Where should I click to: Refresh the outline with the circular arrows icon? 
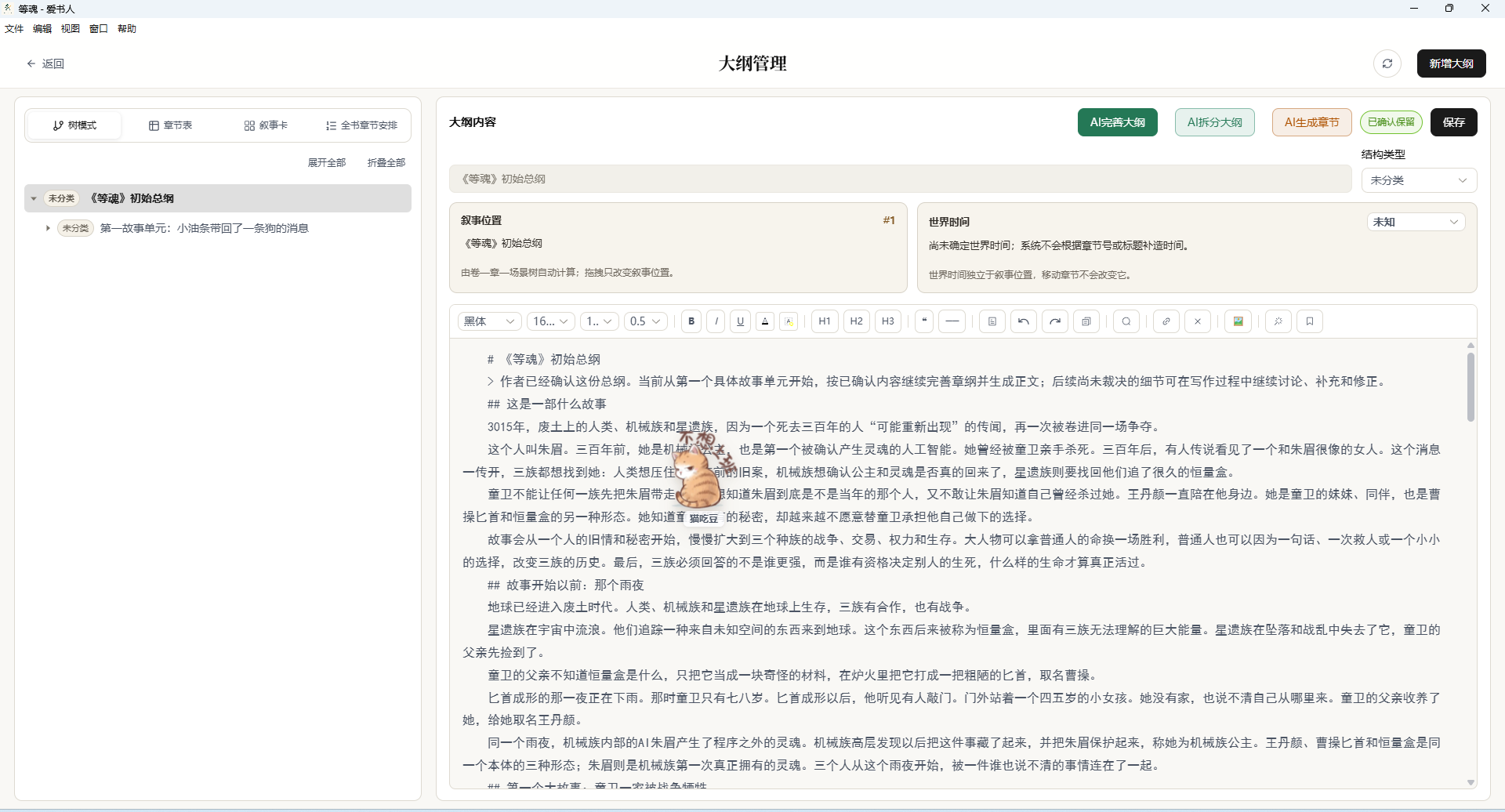pos(1387,63)
